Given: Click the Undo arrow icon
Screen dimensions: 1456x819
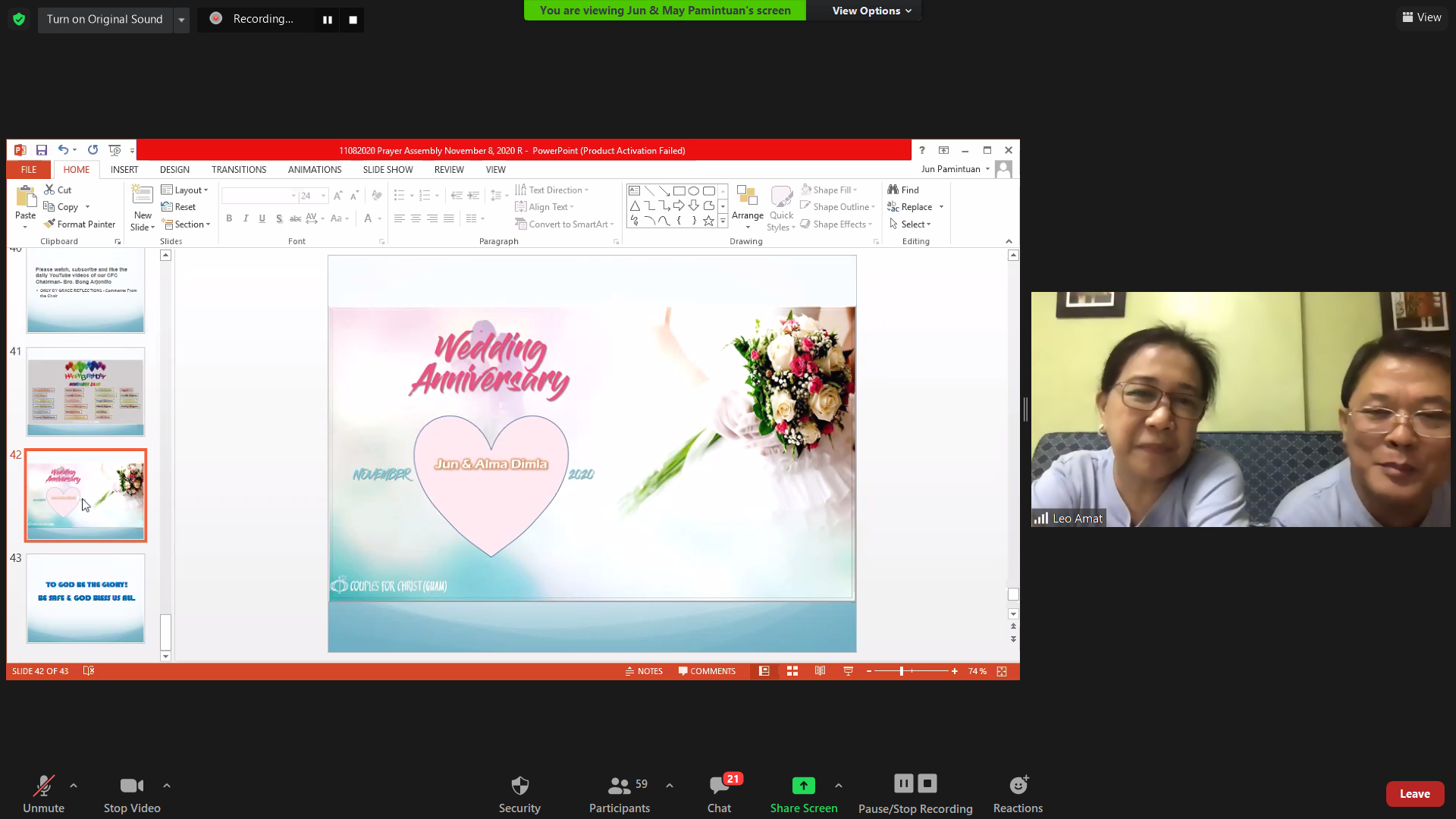Looking at the screenshot, I should [64, 150].
